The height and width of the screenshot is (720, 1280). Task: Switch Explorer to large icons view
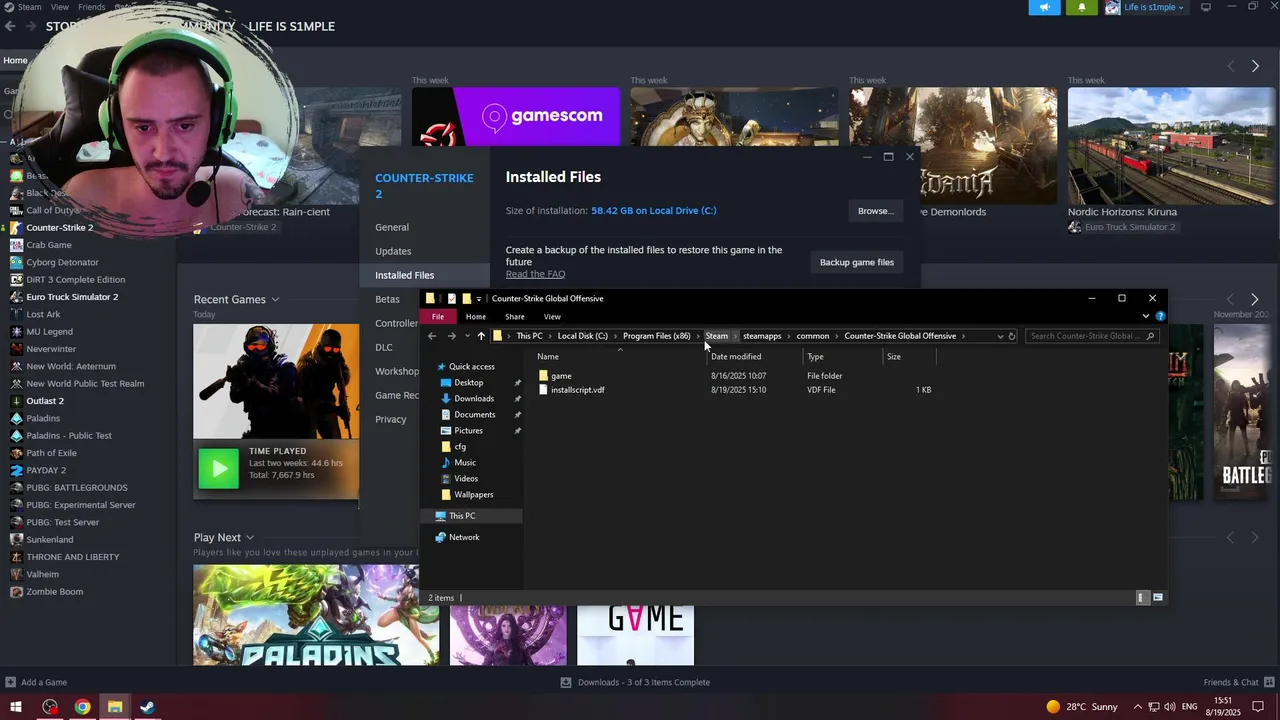1158,598
